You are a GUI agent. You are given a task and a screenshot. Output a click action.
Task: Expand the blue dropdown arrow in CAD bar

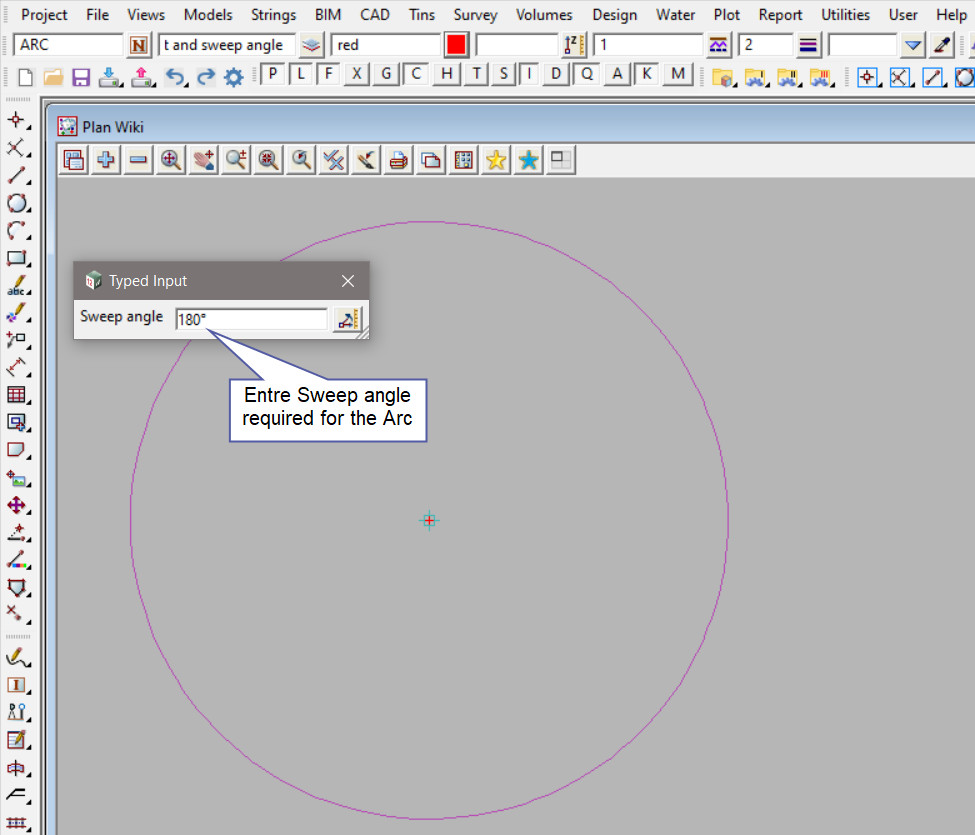coord(912,45)
